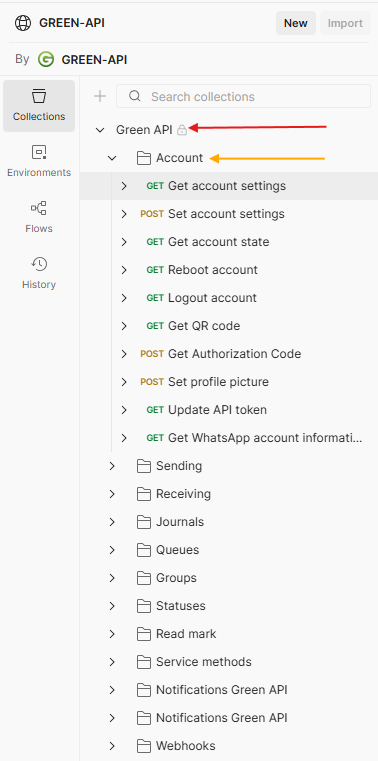The width and height of the screenshot is (378, 761).
Task: Select the Set profile picture request
Action: pyautogui.click(x=218, y=382)
